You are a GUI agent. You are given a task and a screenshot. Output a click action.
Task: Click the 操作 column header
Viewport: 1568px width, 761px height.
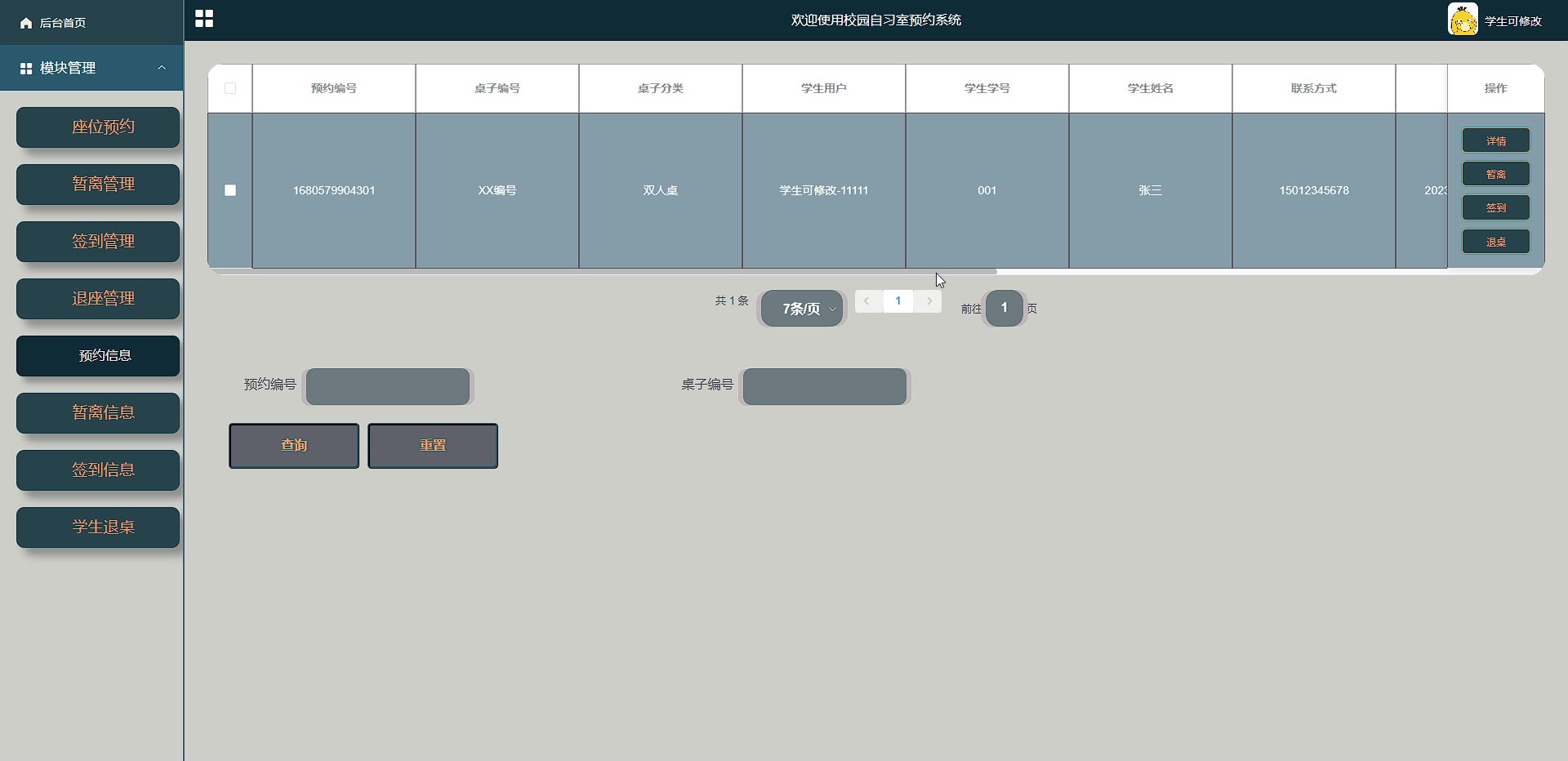click(1496, 88)
